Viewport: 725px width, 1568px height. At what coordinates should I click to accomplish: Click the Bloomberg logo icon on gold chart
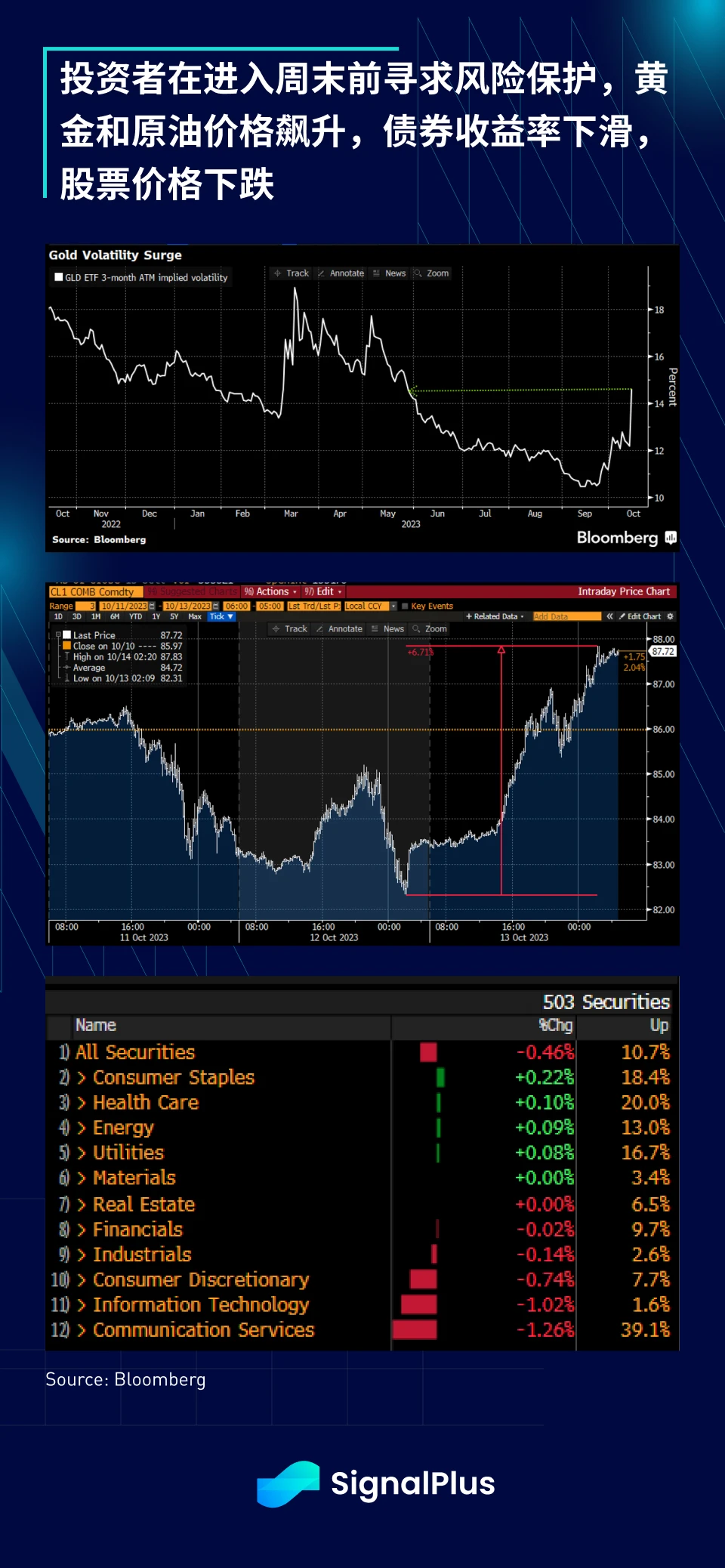tap(670, 538)
